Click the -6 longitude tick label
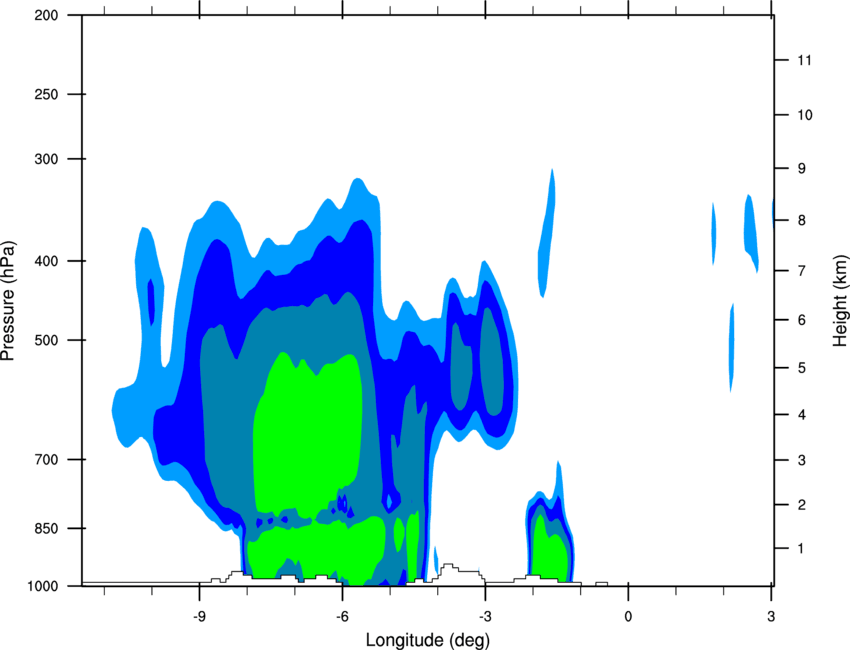This screenshot has width=850, height=650. [x=342, y=617]
